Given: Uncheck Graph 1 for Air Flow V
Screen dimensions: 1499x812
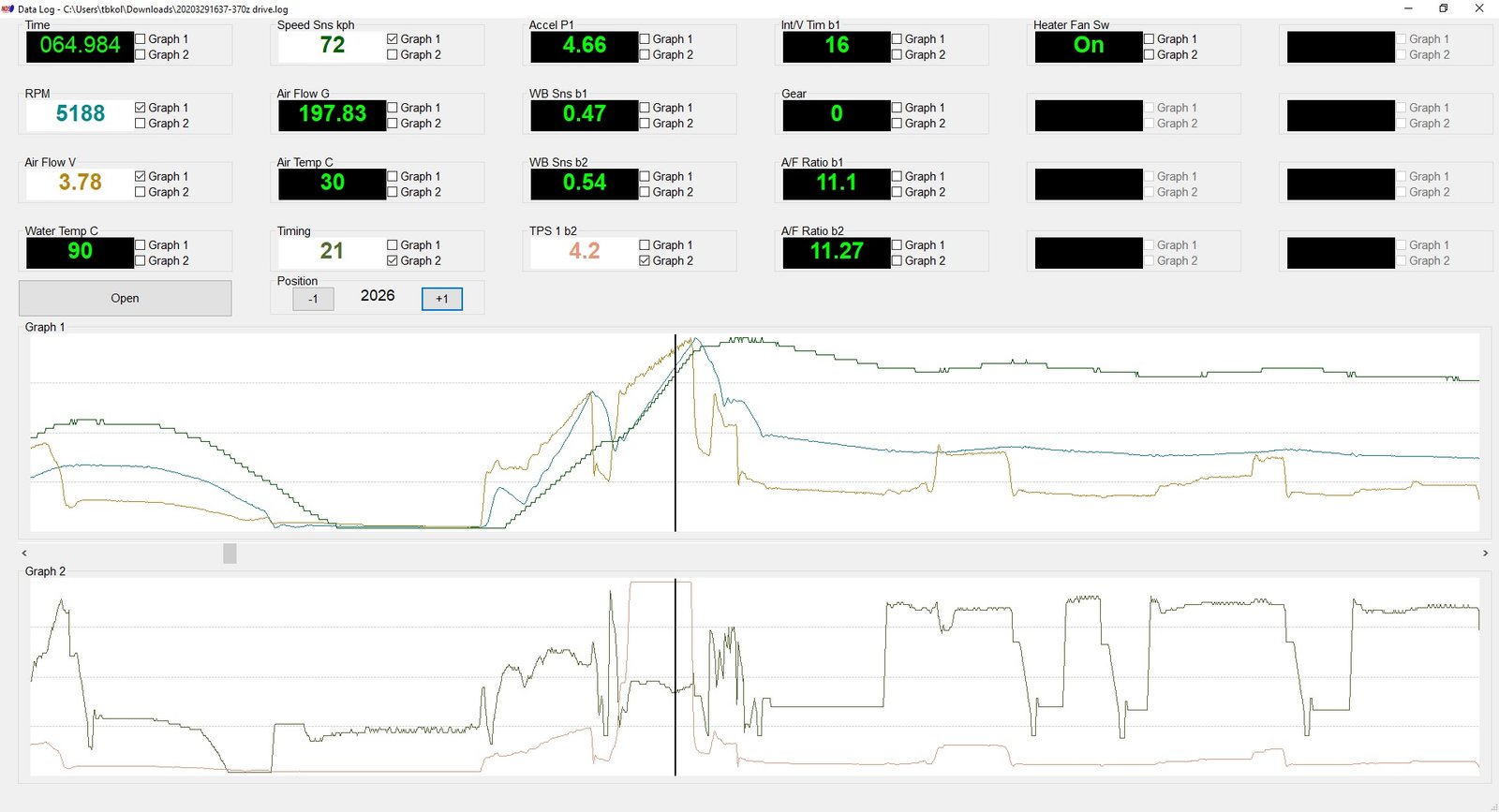Looking at the screenshot, I should 141,176.
